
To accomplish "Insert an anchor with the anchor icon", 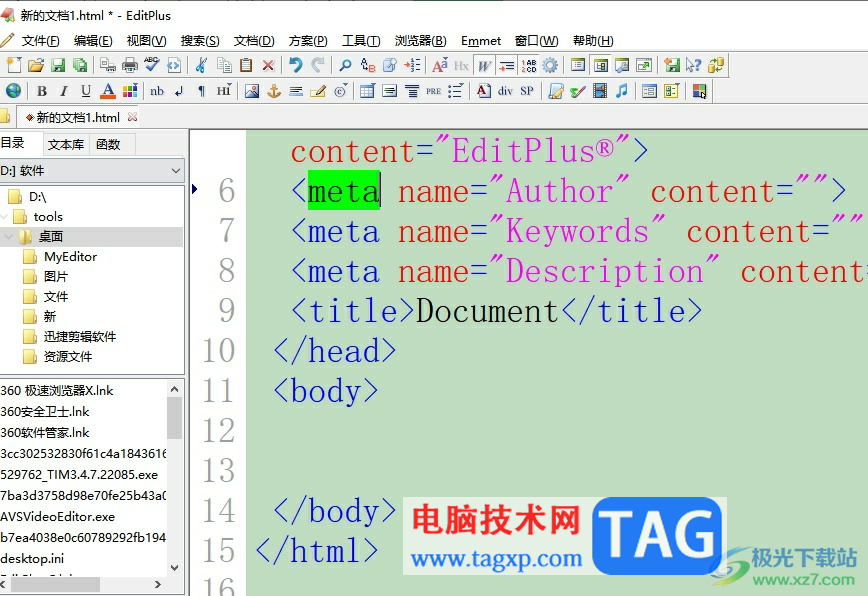I will (274, 91).
